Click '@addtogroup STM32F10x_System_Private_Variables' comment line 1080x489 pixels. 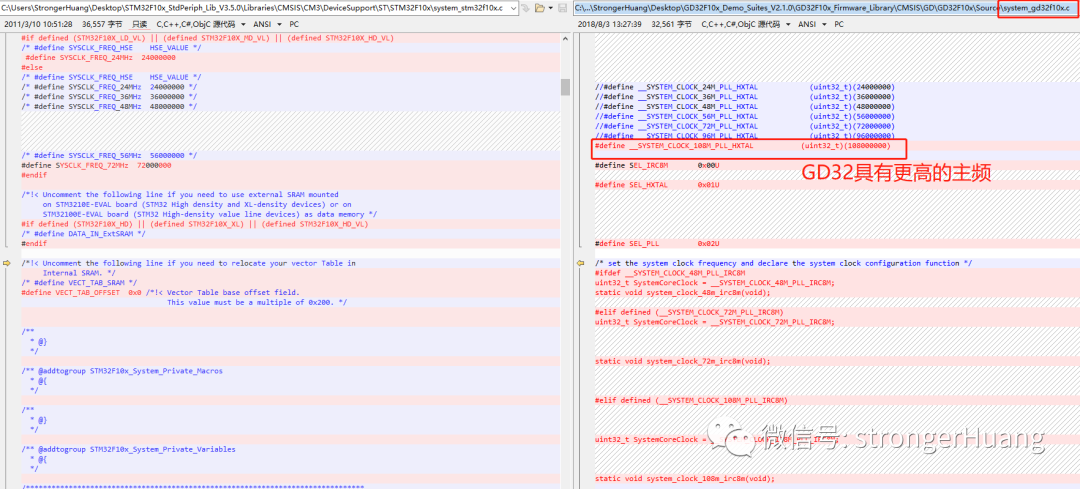pyautogui.click(x=128, y=449)
